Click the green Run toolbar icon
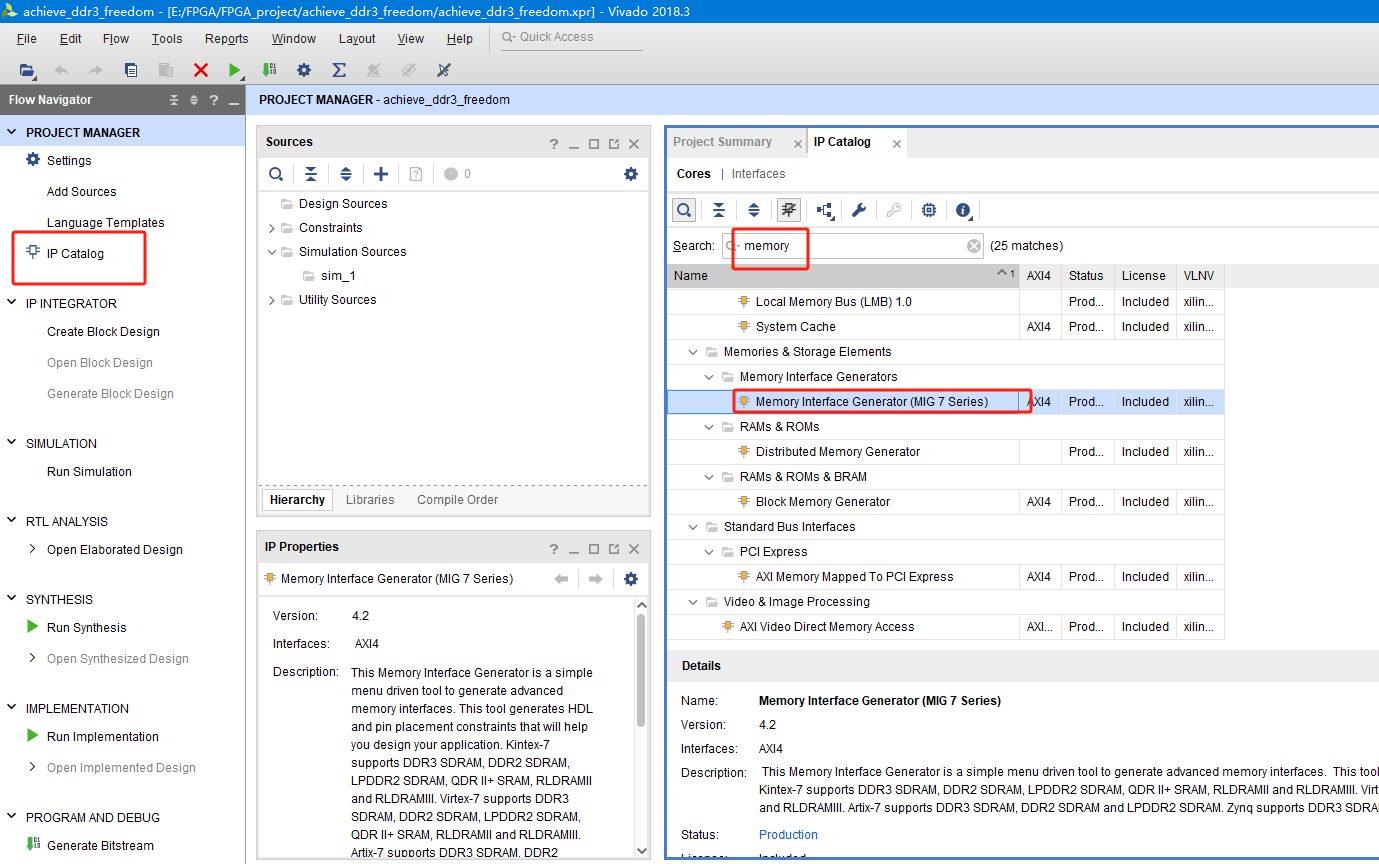 click(x=234, y=70)
